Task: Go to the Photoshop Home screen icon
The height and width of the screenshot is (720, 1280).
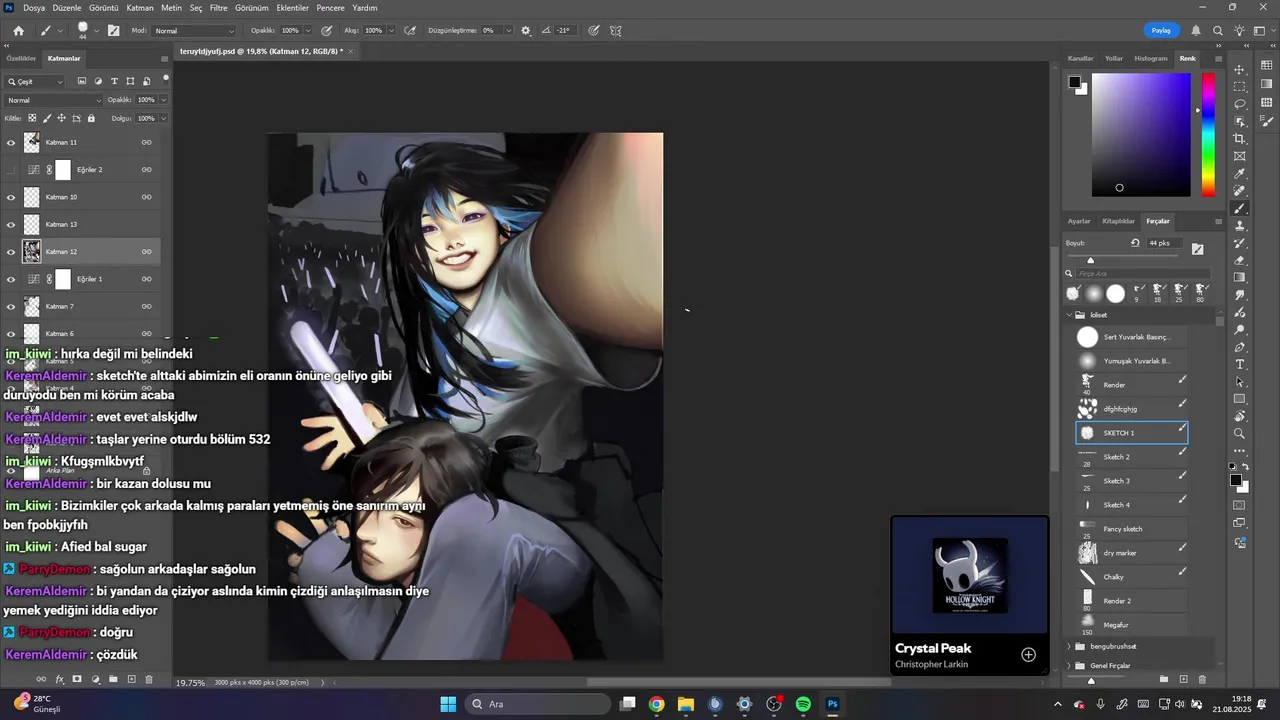Action: (18, 30)
